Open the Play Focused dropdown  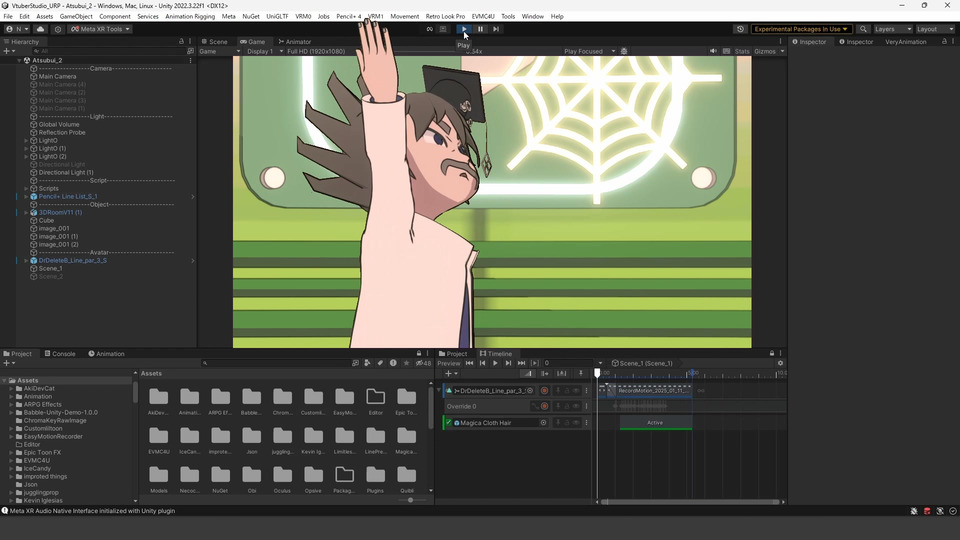click(x=589, y=51)
